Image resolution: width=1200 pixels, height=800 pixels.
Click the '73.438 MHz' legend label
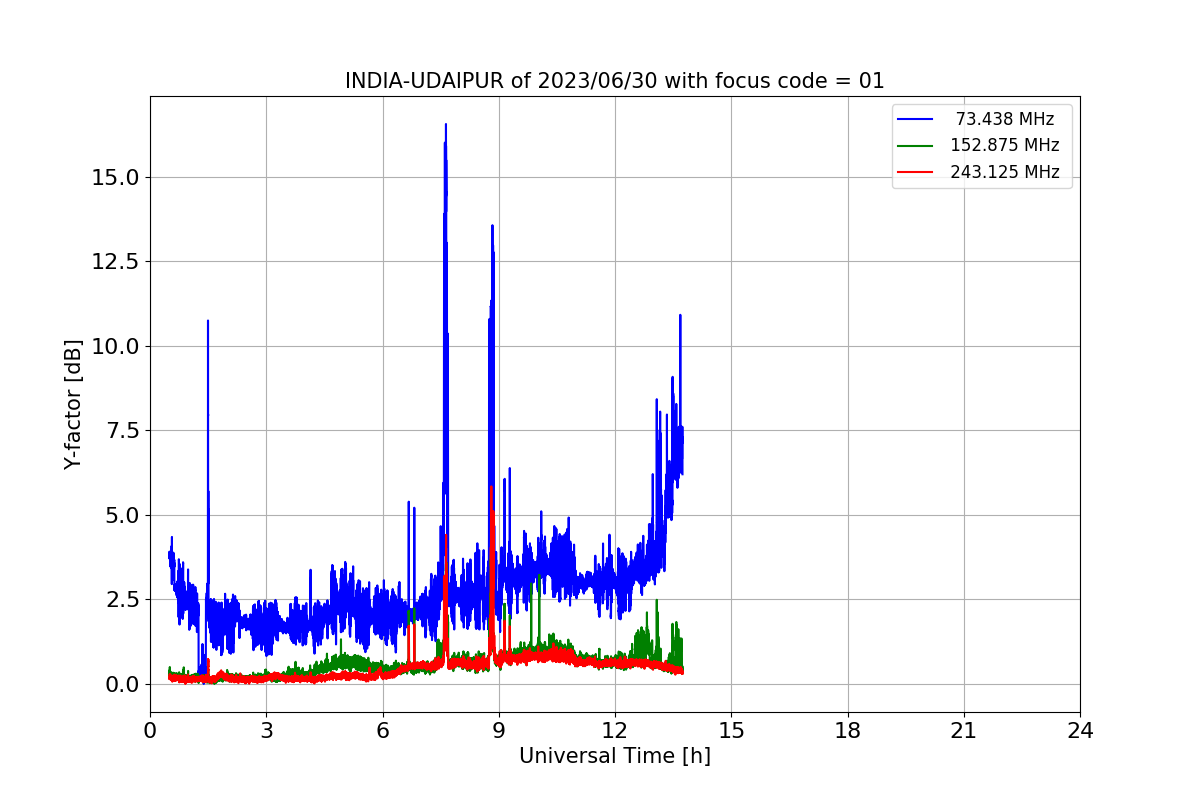tap(1005, 119)
